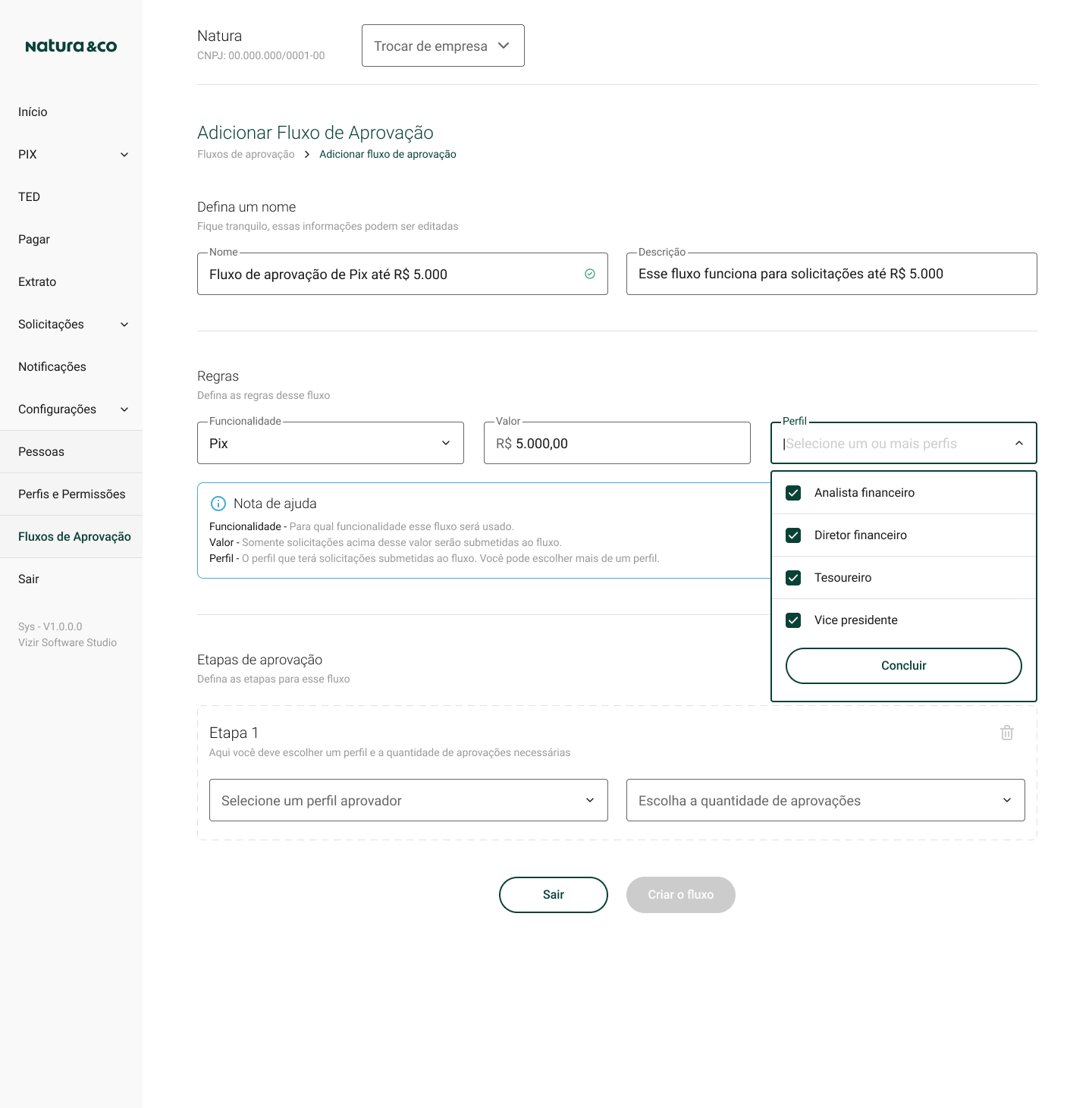Open the Pessoas page
1092x1108 pixels.
(41, 451)
